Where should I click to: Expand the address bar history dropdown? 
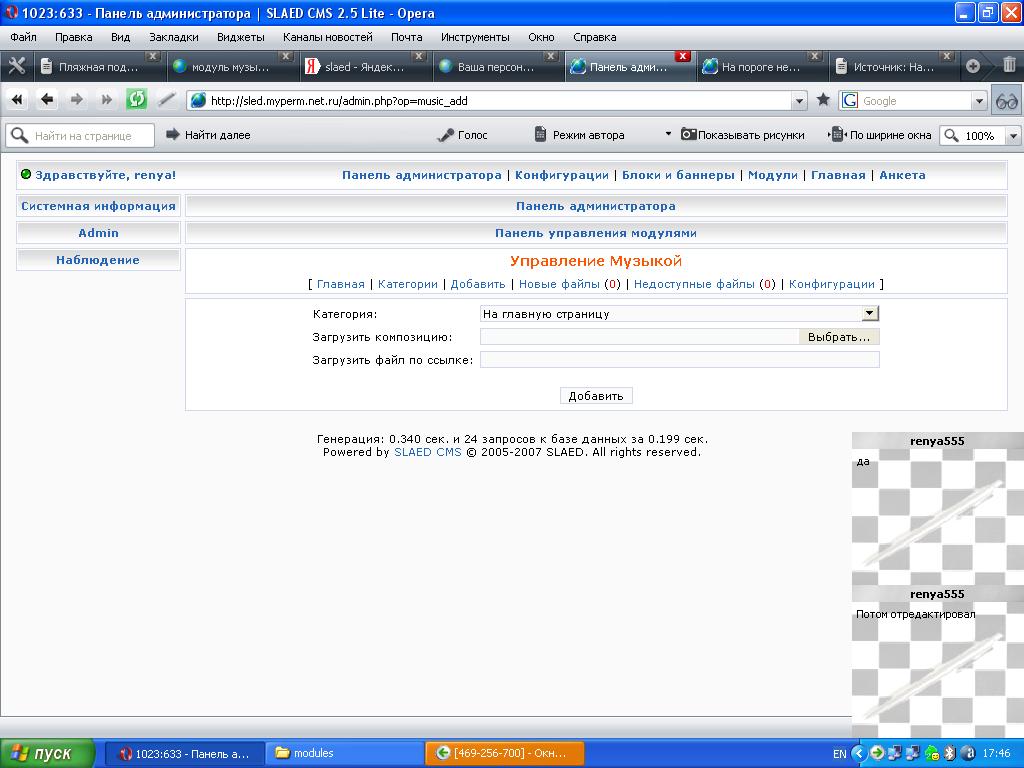coord(798,101)
